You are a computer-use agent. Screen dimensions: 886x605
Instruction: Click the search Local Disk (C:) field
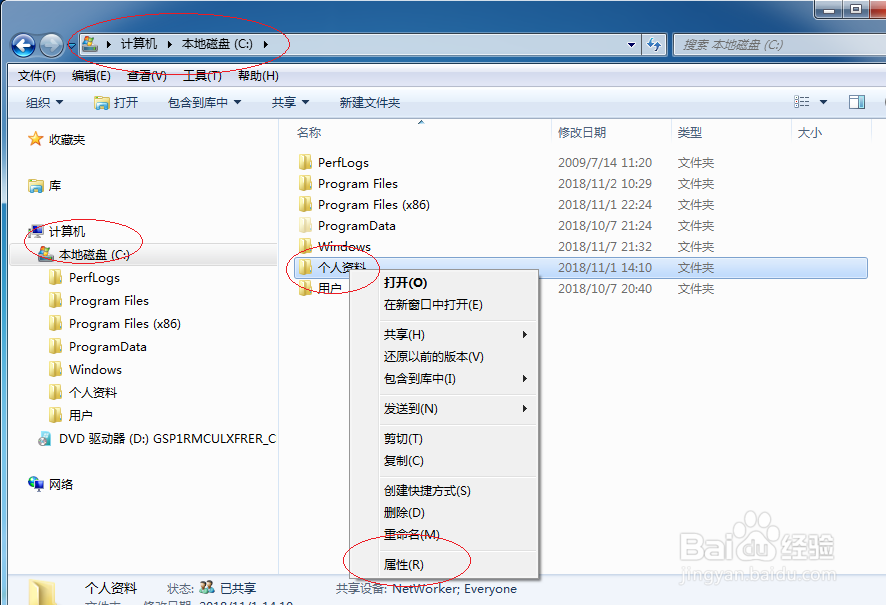click(x=780, y=45)
